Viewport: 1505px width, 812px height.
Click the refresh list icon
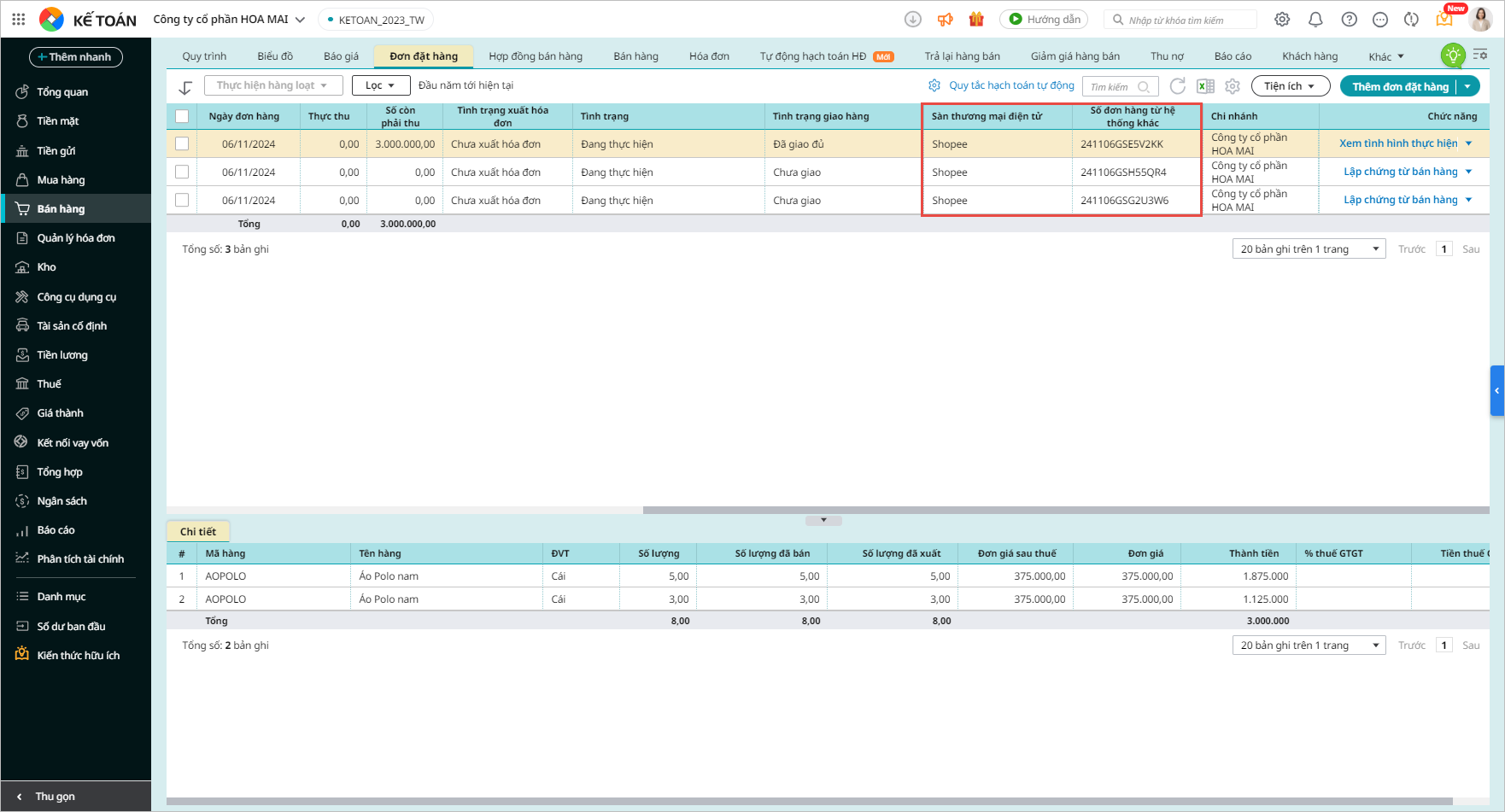[1177, 86]
